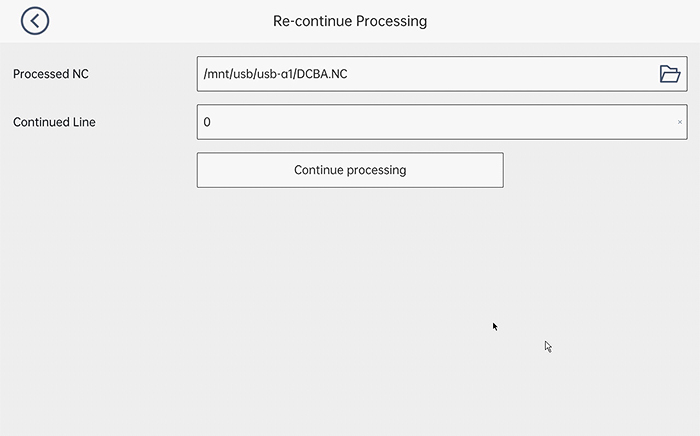Click the back arrow icon

pos(35,21)
